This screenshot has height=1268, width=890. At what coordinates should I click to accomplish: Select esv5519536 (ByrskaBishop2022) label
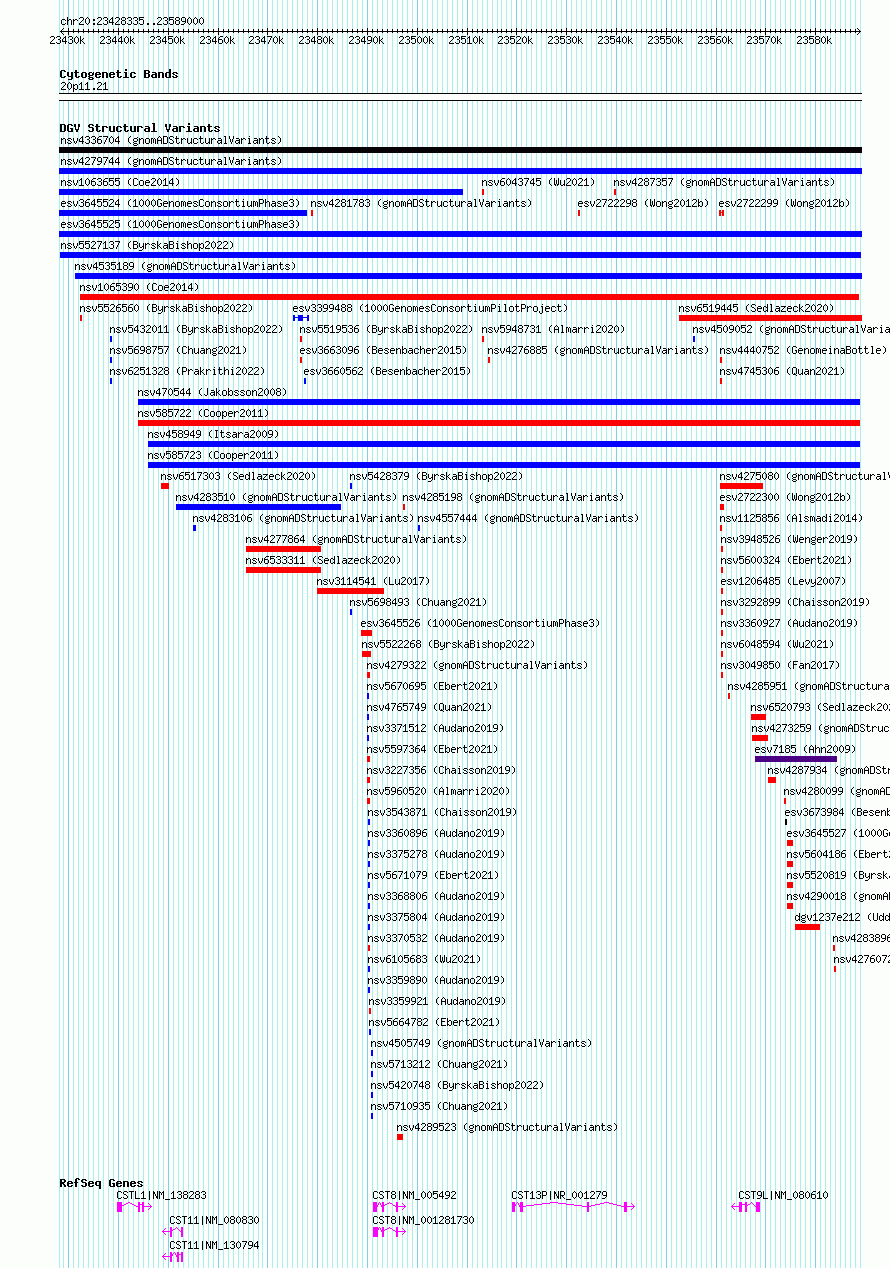tap(386, 329)
